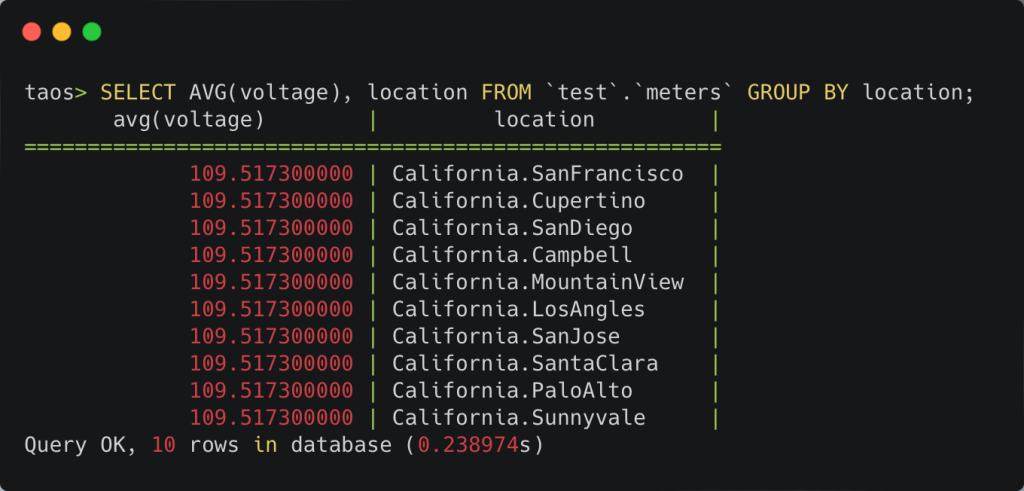
Task: Click the yellow minimize window button
Action: point(61,32)
